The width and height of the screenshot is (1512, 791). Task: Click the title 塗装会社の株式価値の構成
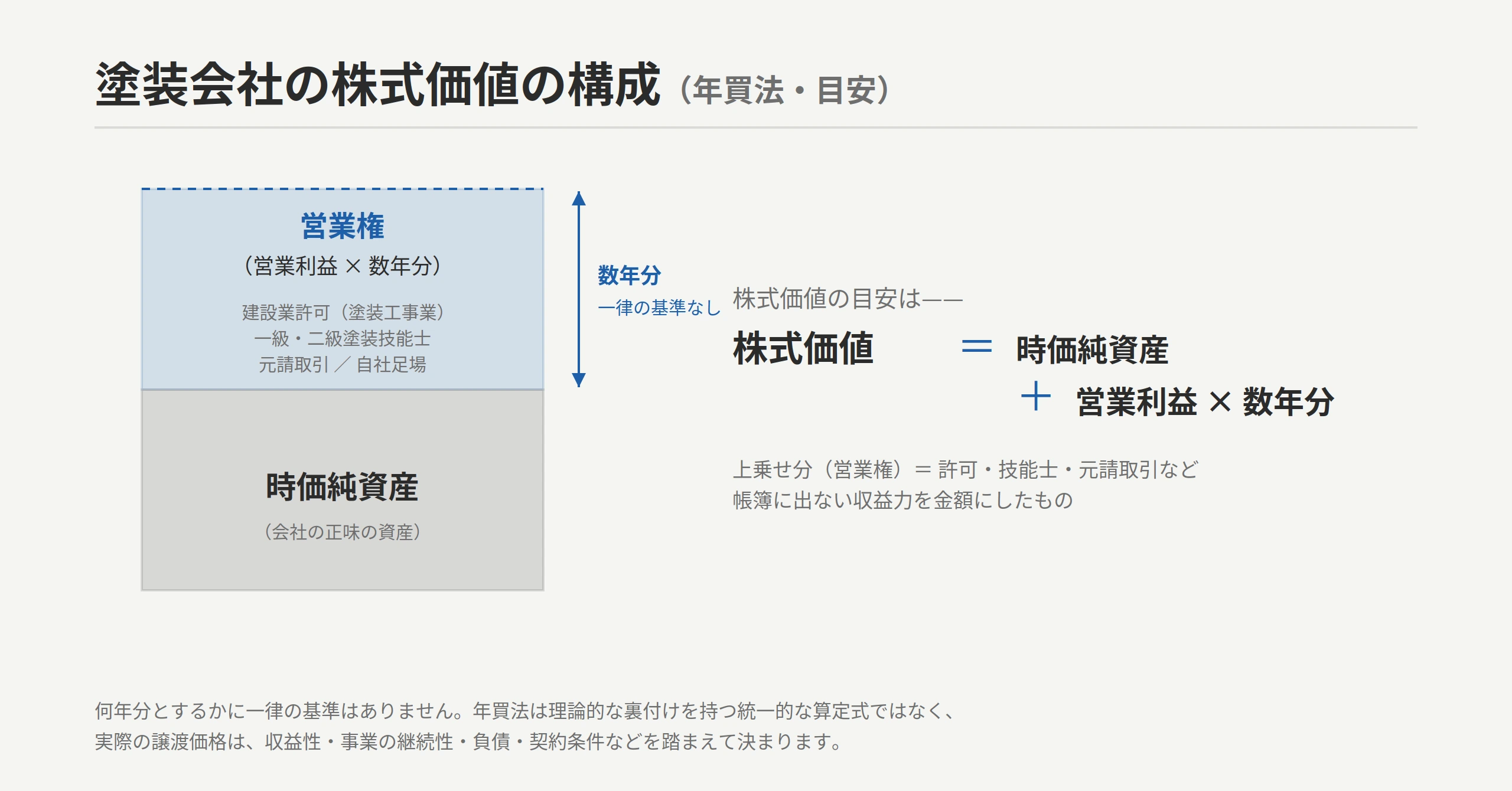tap(378, 85)
